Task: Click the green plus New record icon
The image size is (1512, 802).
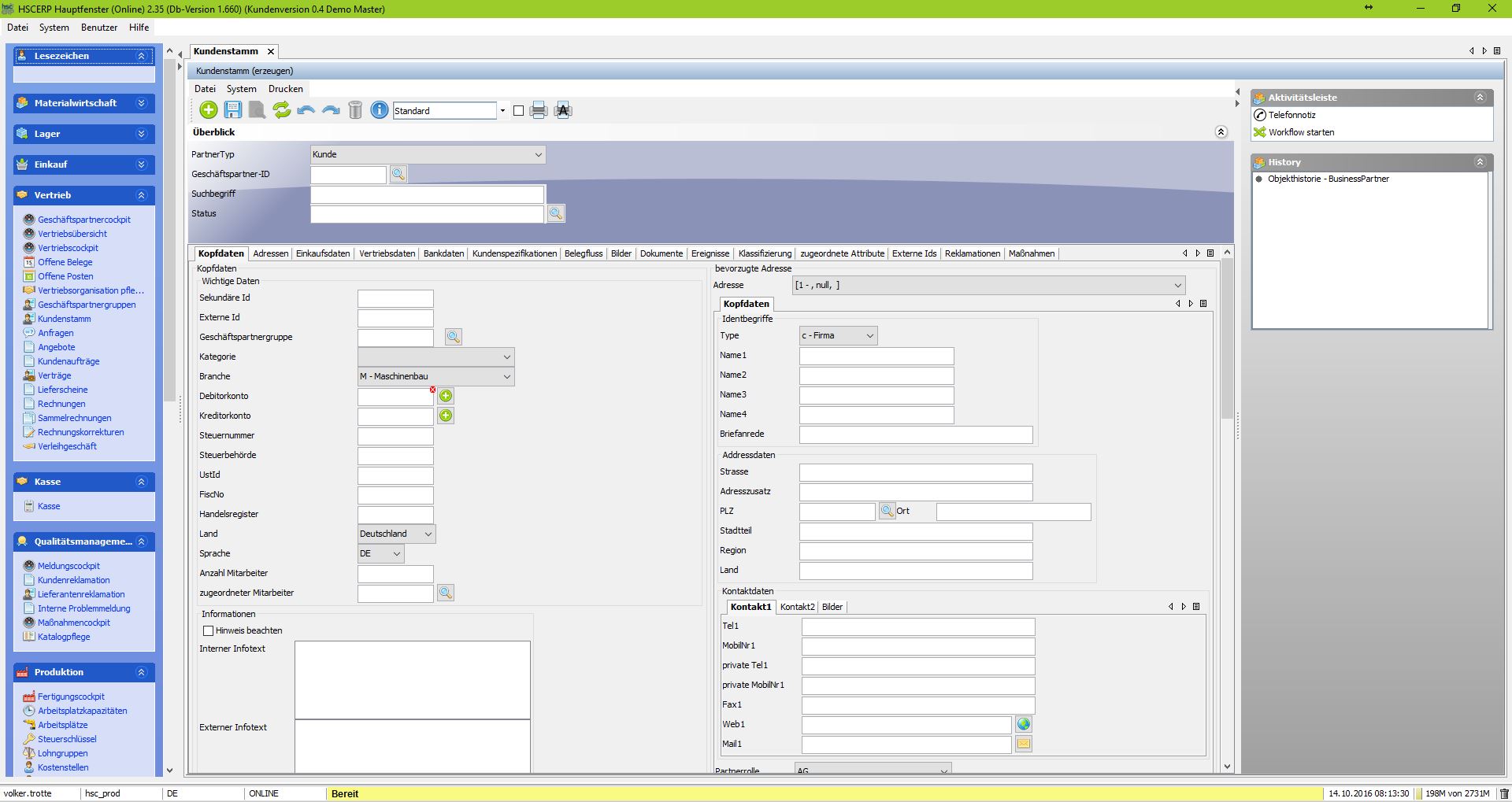Action: [x=209, y=110]
